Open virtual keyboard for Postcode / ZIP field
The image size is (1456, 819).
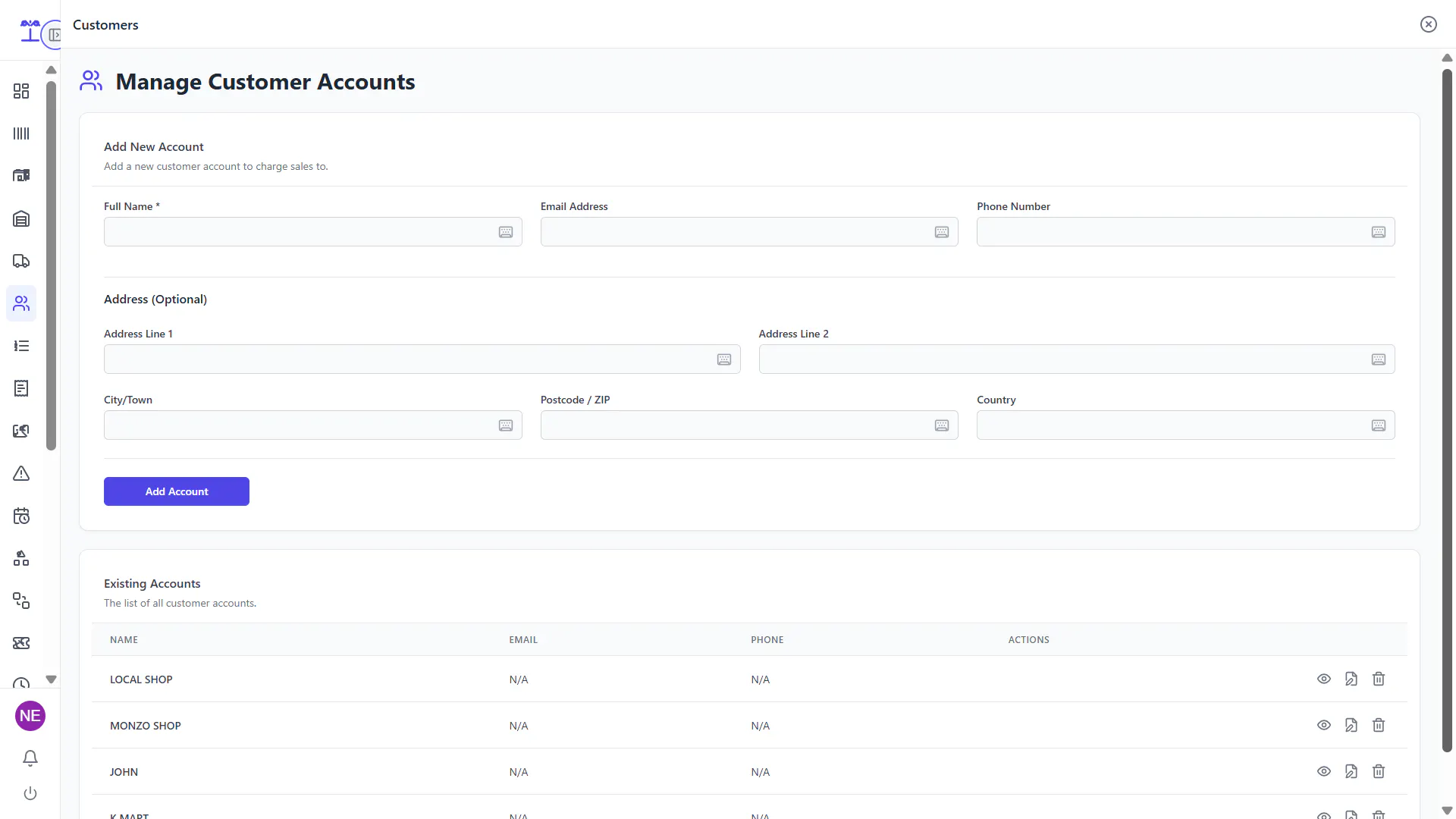pyautogui.click(x=942, y=425)
